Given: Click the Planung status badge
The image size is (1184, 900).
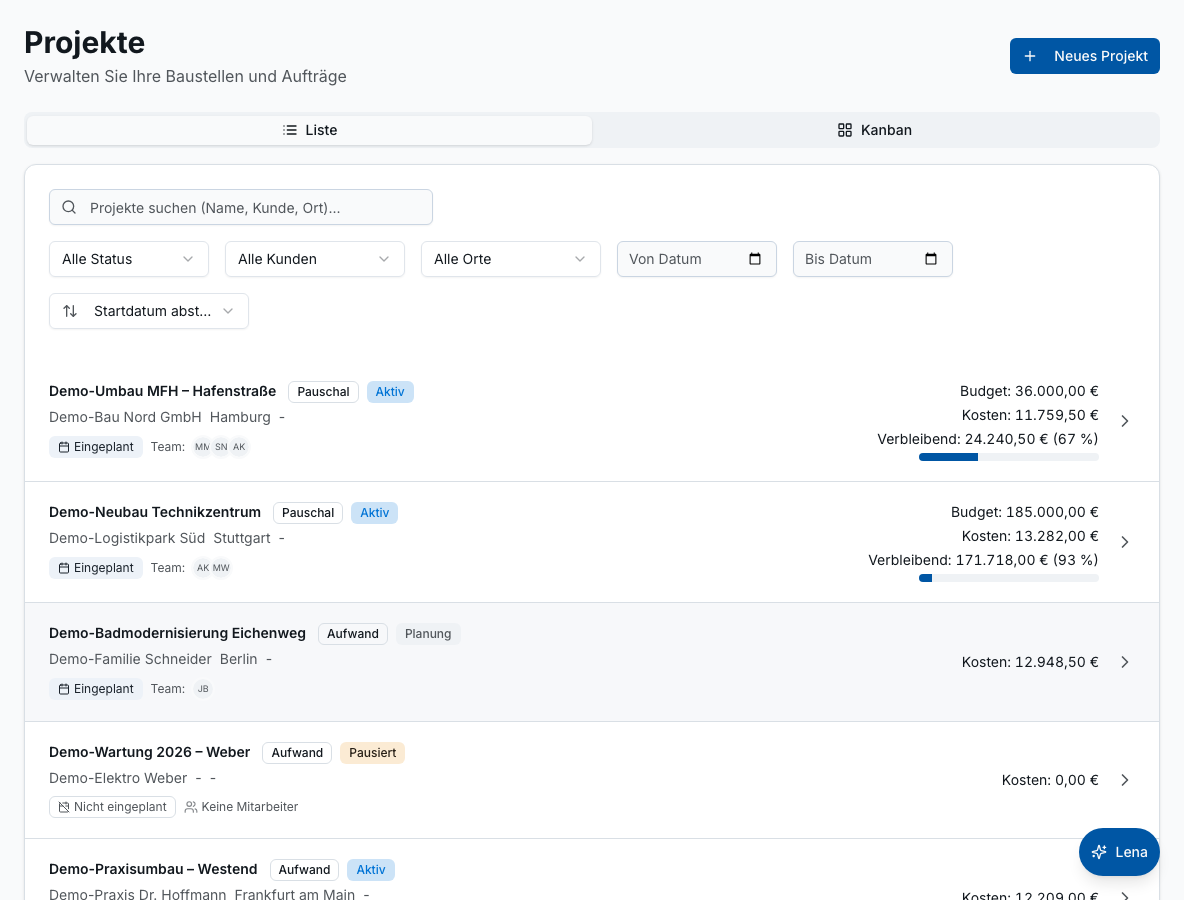Looking at the screenshot, I should [428, 633].
